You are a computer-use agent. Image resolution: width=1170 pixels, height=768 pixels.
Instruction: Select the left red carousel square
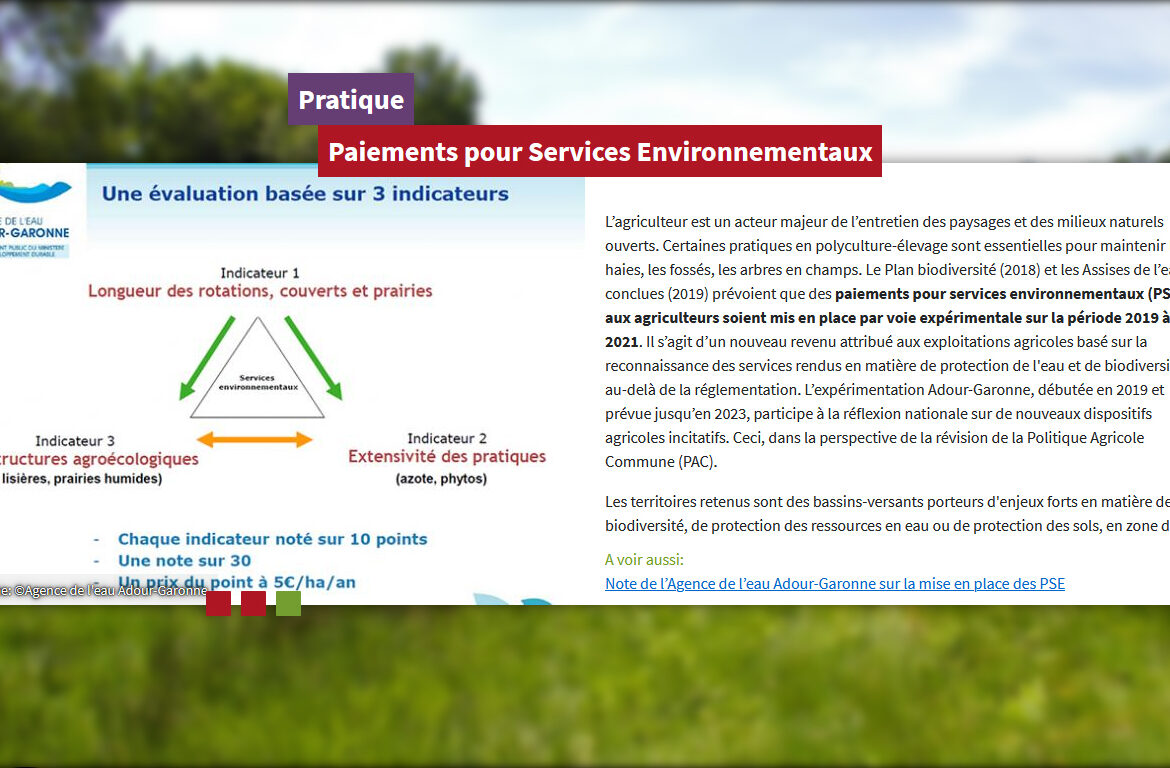(x=218, y=603)
